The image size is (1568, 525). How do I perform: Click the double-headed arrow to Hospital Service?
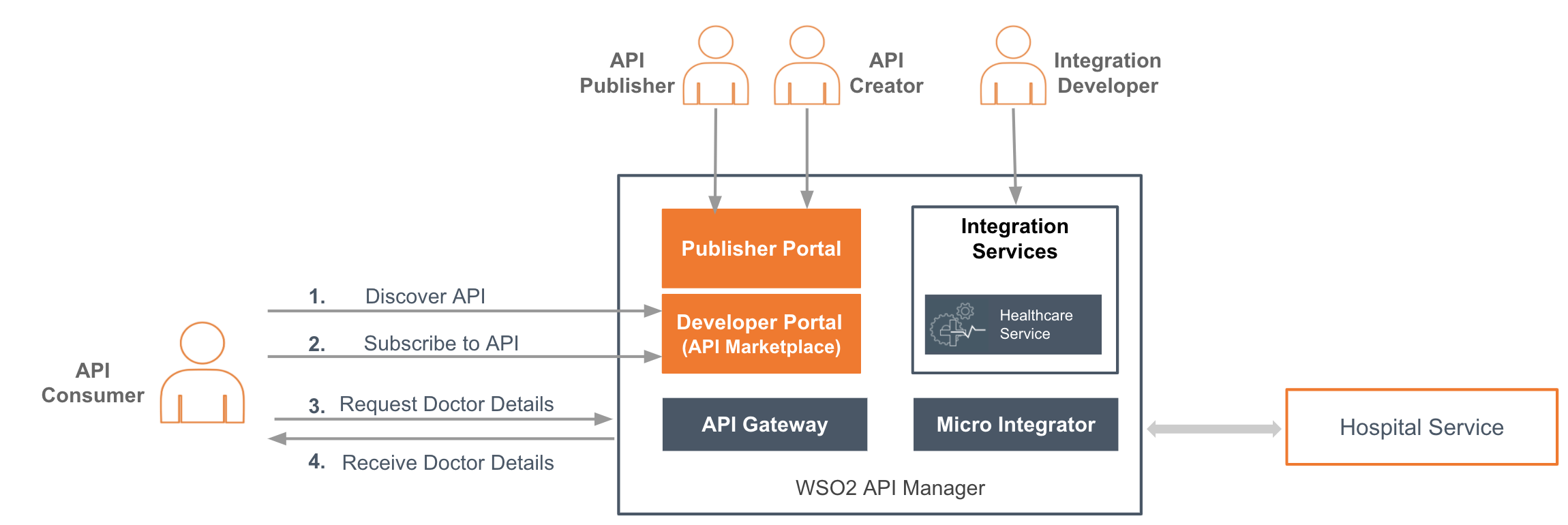1213,429
